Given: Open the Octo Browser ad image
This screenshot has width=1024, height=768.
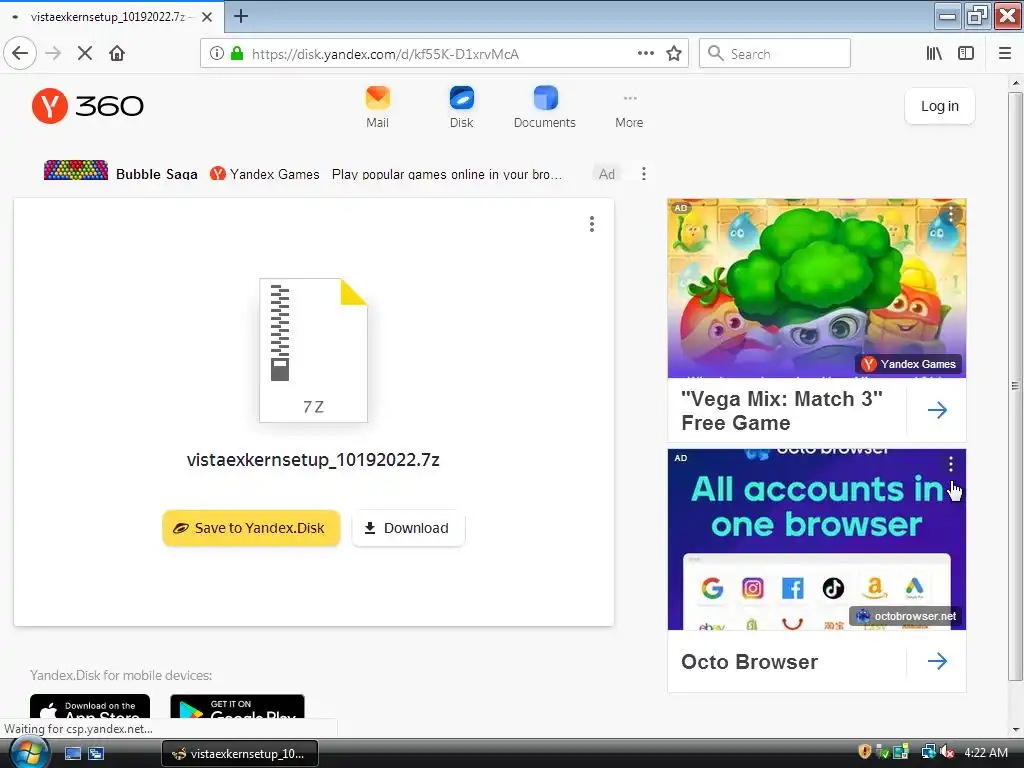Looking at the screenshot, I should click(x=816, y=539).
